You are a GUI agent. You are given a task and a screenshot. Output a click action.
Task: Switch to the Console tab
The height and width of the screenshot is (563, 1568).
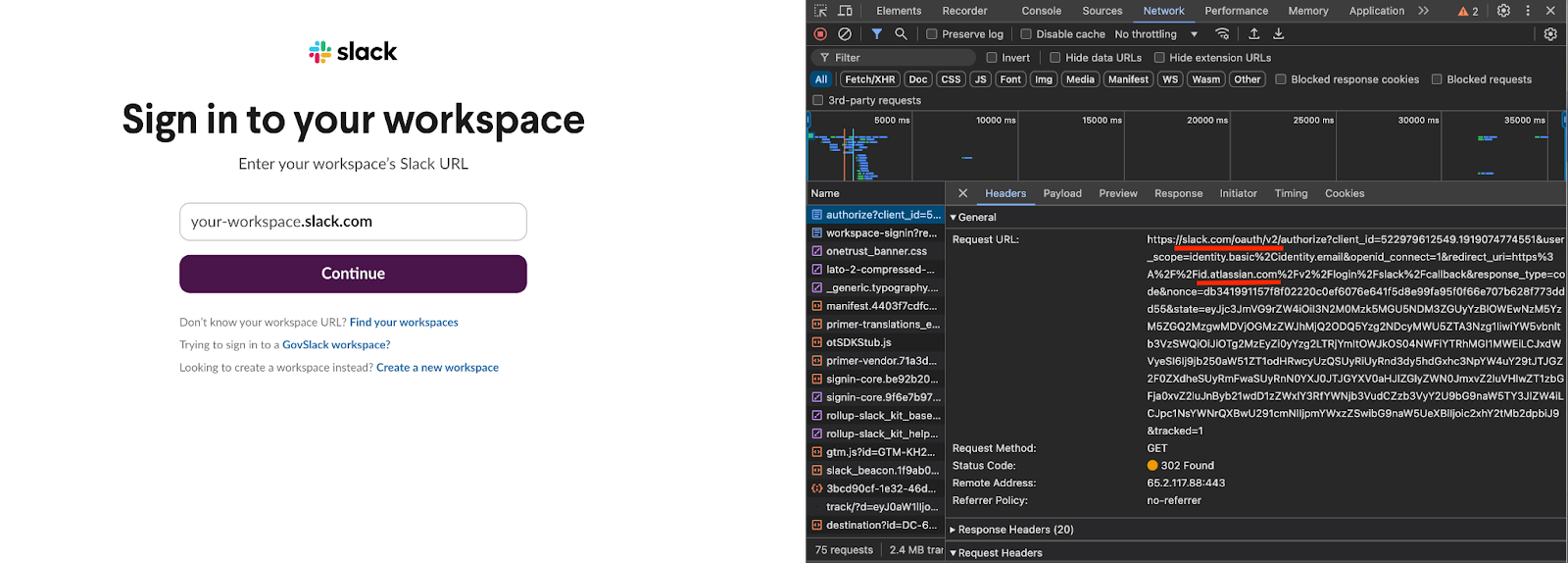(x=1041, y=11)
